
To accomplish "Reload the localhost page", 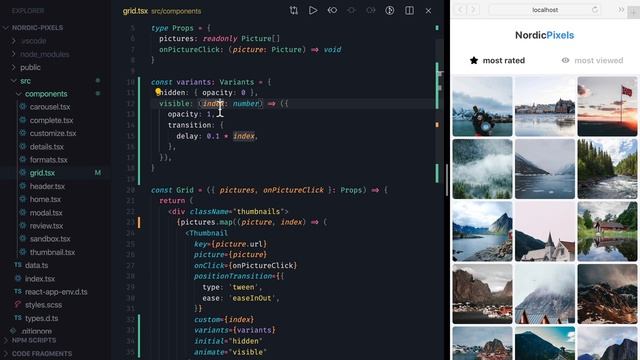I will tap(595, 10).
